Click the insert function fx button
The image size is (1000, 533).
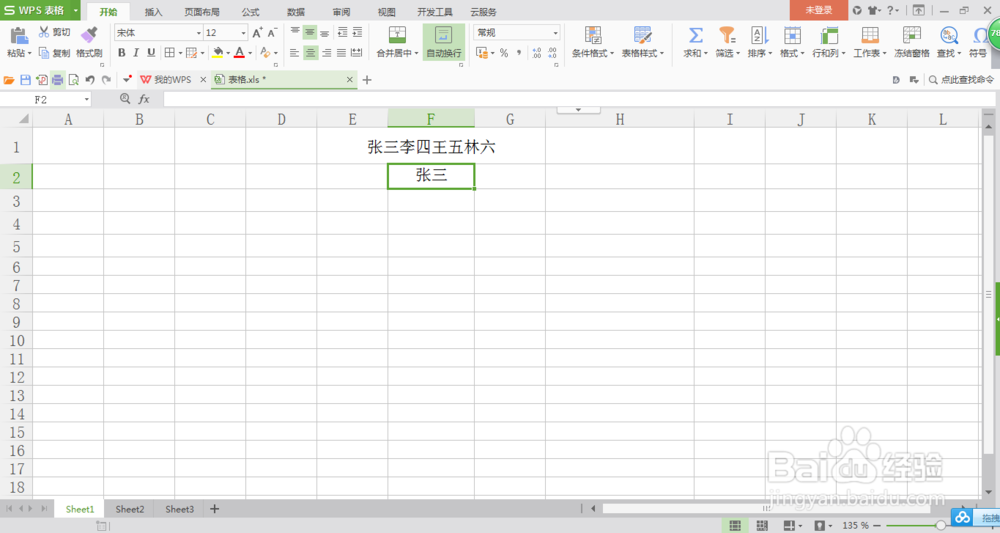point(144,99)
